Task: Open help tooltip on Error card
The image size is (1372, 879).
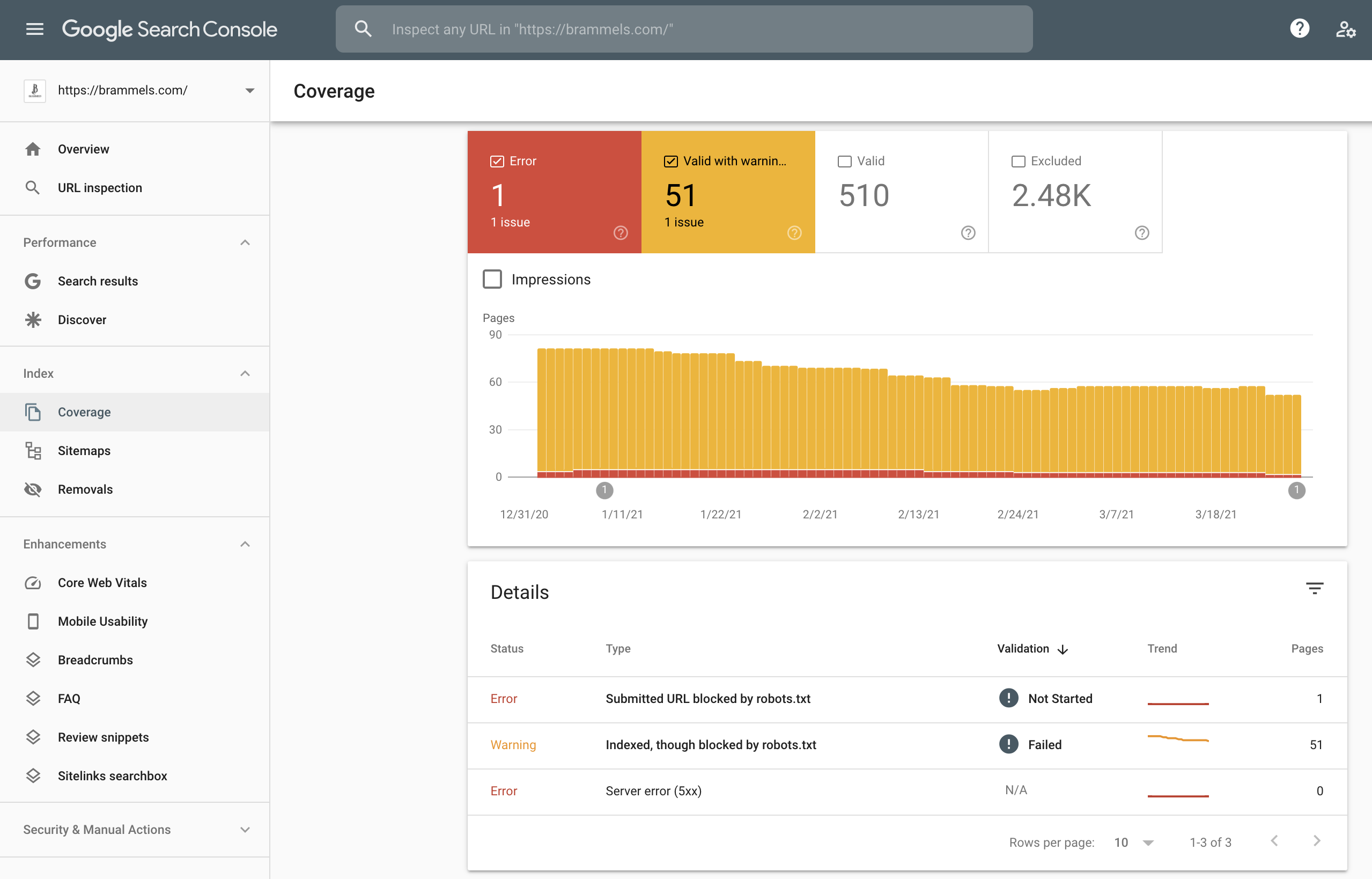Action: (x=621, y=233)
